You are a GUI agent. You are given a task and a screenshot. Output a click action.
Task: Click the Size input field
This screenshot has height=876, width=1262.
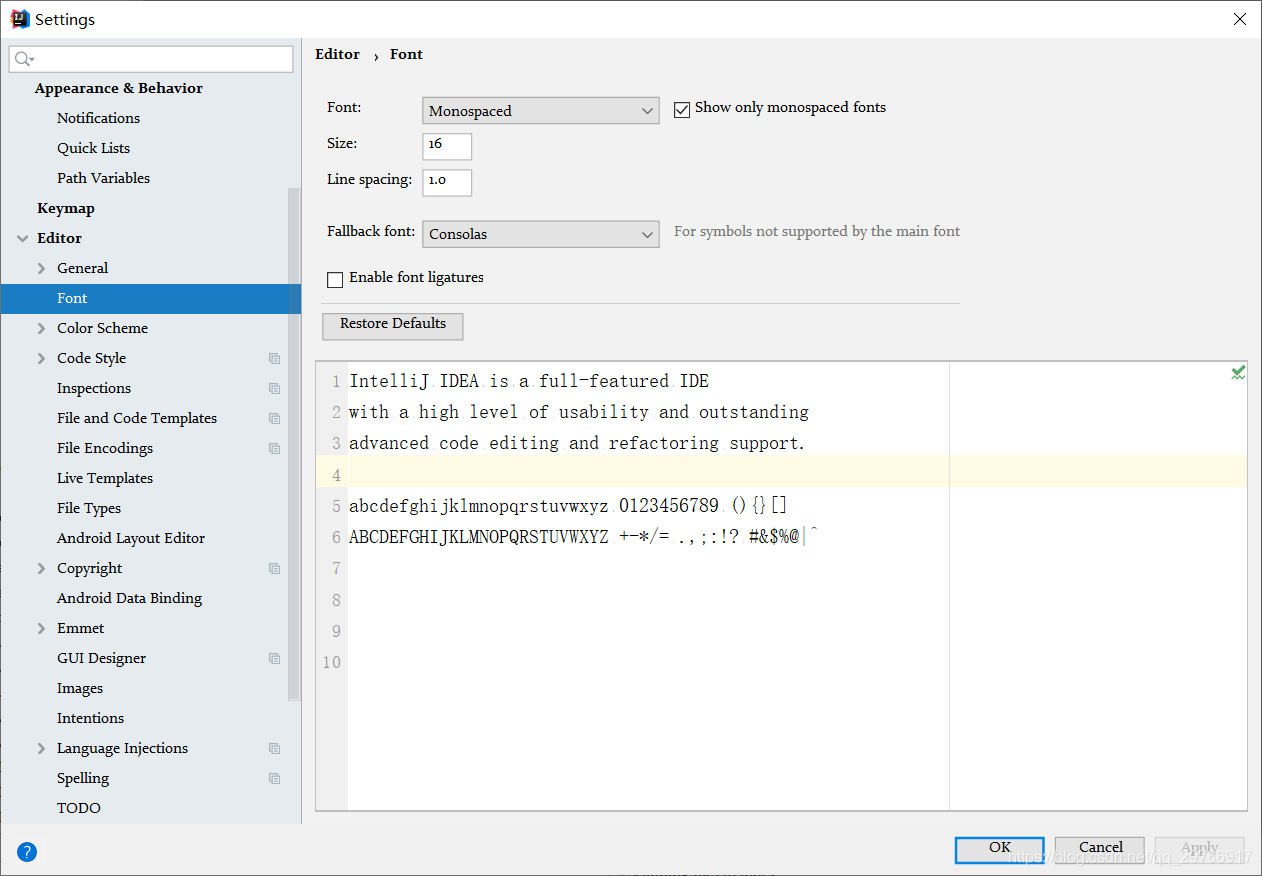(447, 146)
